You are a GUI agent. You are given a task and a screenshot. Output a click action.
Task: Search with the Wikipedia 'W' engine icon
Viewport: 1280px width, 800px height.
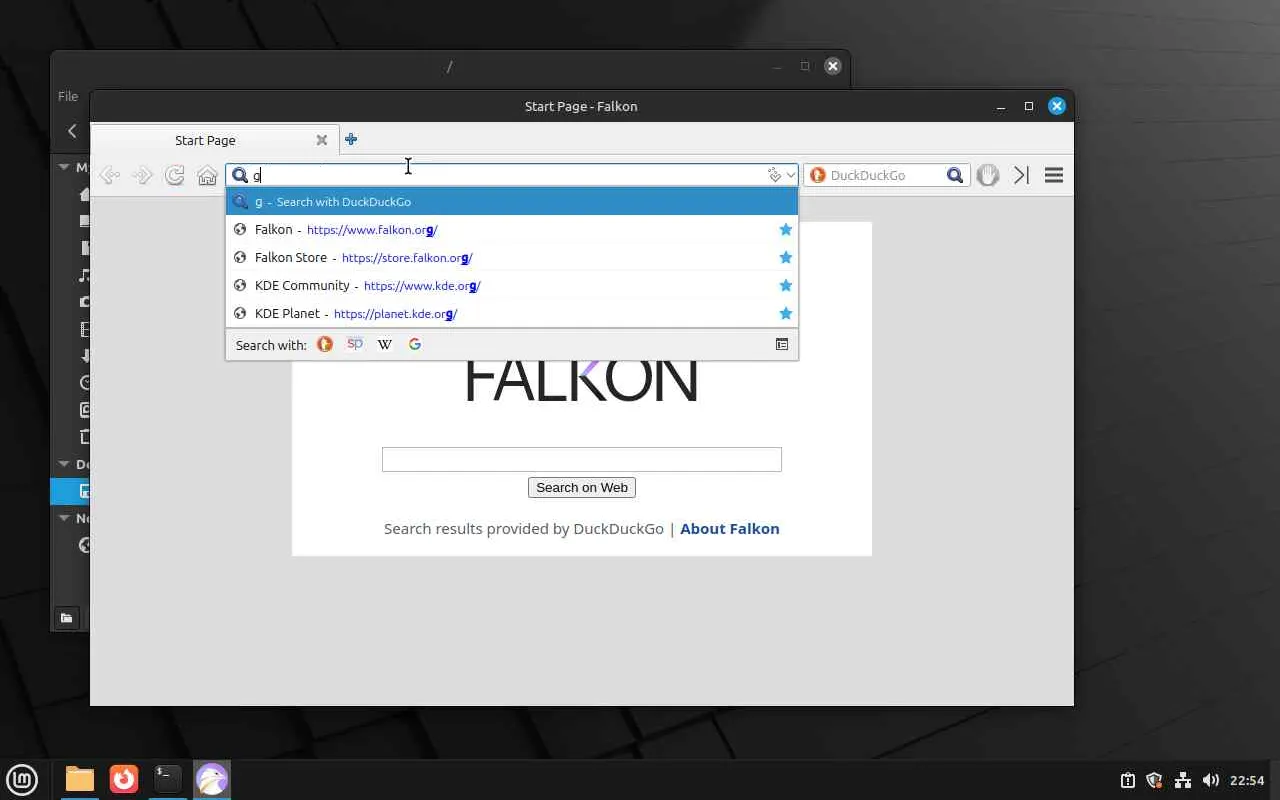click(385, 344)
